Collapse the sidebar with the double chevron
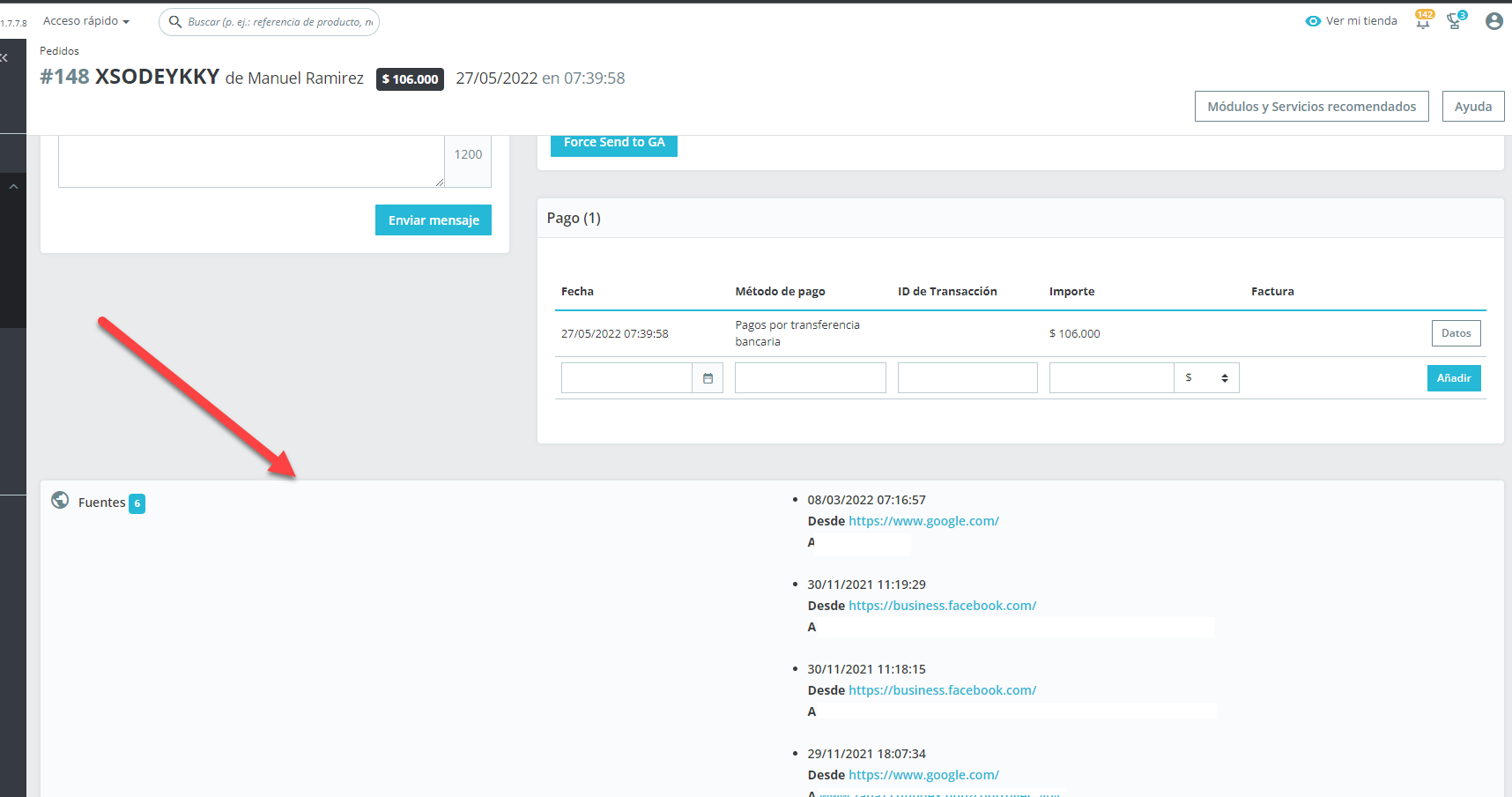Viewport: 1512px width, 797px height. click(4, 57)
